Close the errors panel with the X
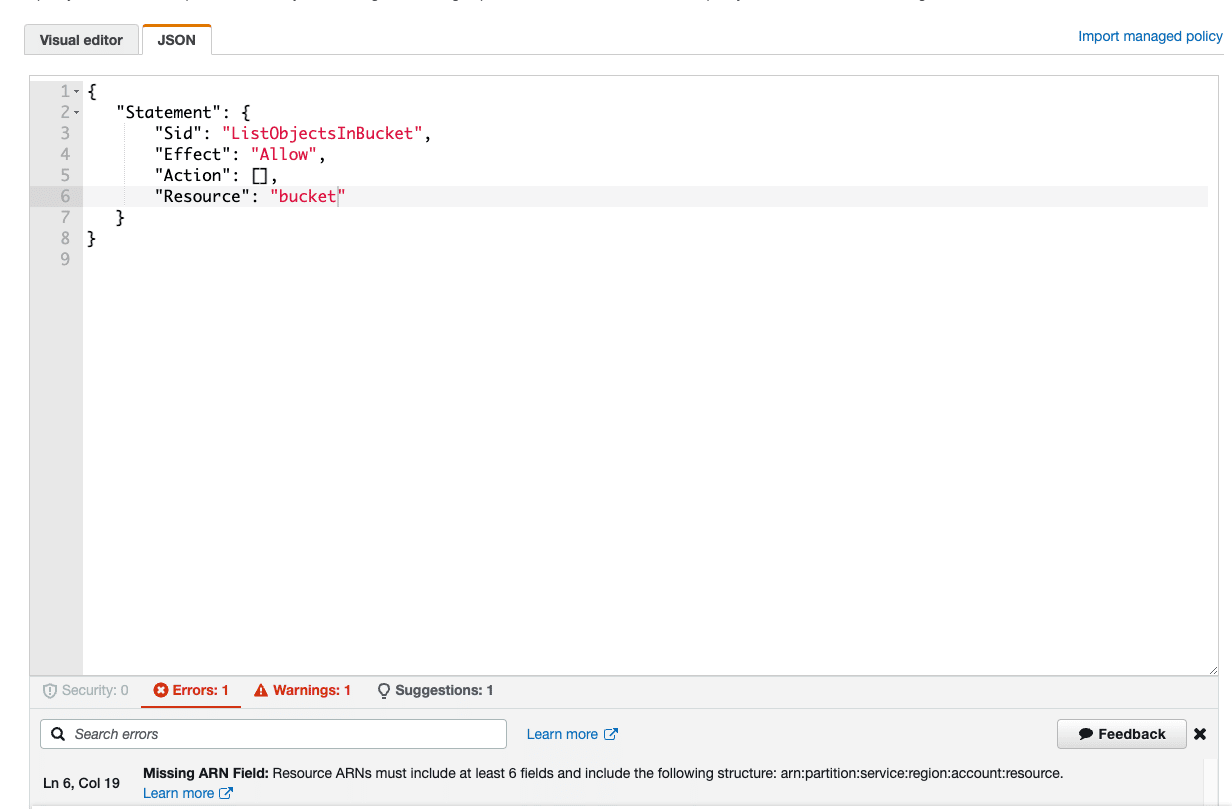1232x809 pixels. coord(1200,733)
